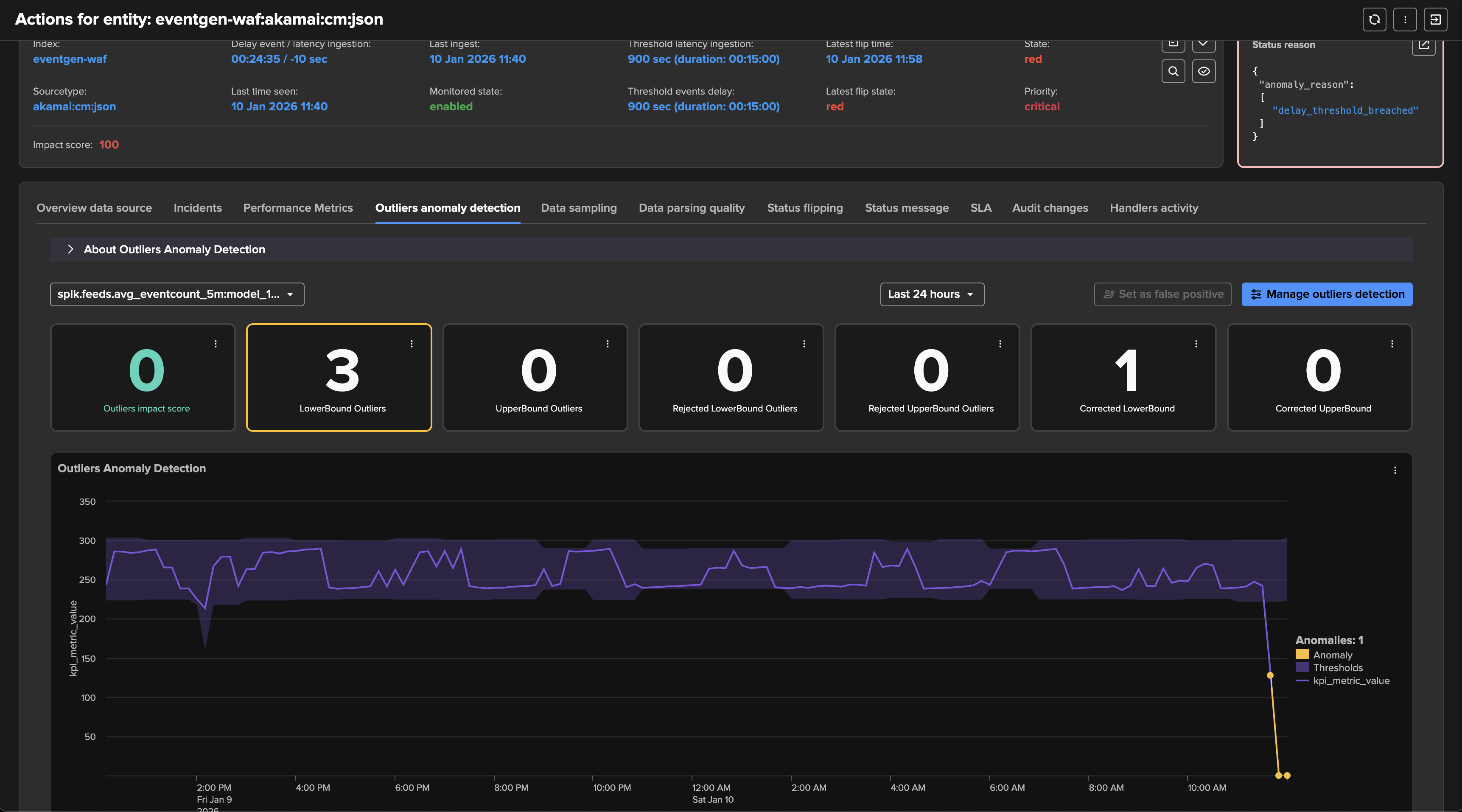Toggle the eye-check acknowledge icon button
Viewport: 1462px width, 812px height.
pos(1203,72)
